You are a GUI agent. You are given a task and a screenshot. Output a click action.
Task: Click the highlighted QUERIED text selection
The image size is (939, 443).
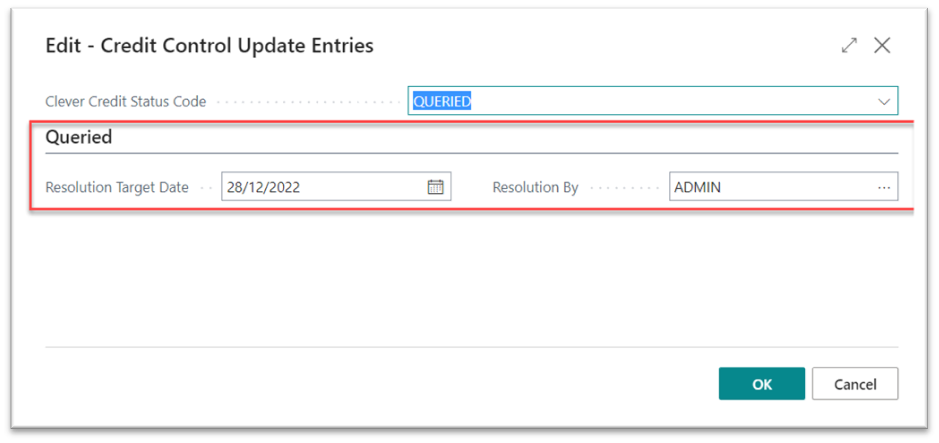[x=442, y=102]
